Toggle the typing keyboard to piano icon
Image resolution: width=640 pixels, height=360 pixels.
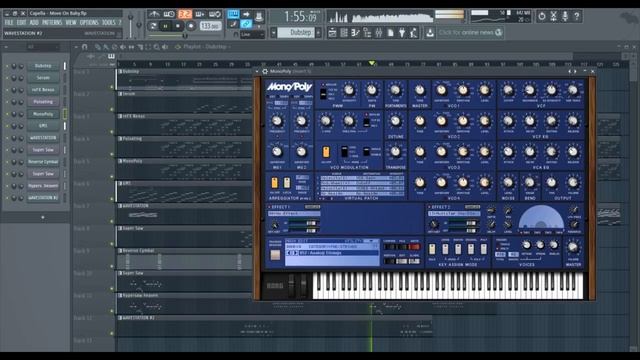click(x=233, y=14)
